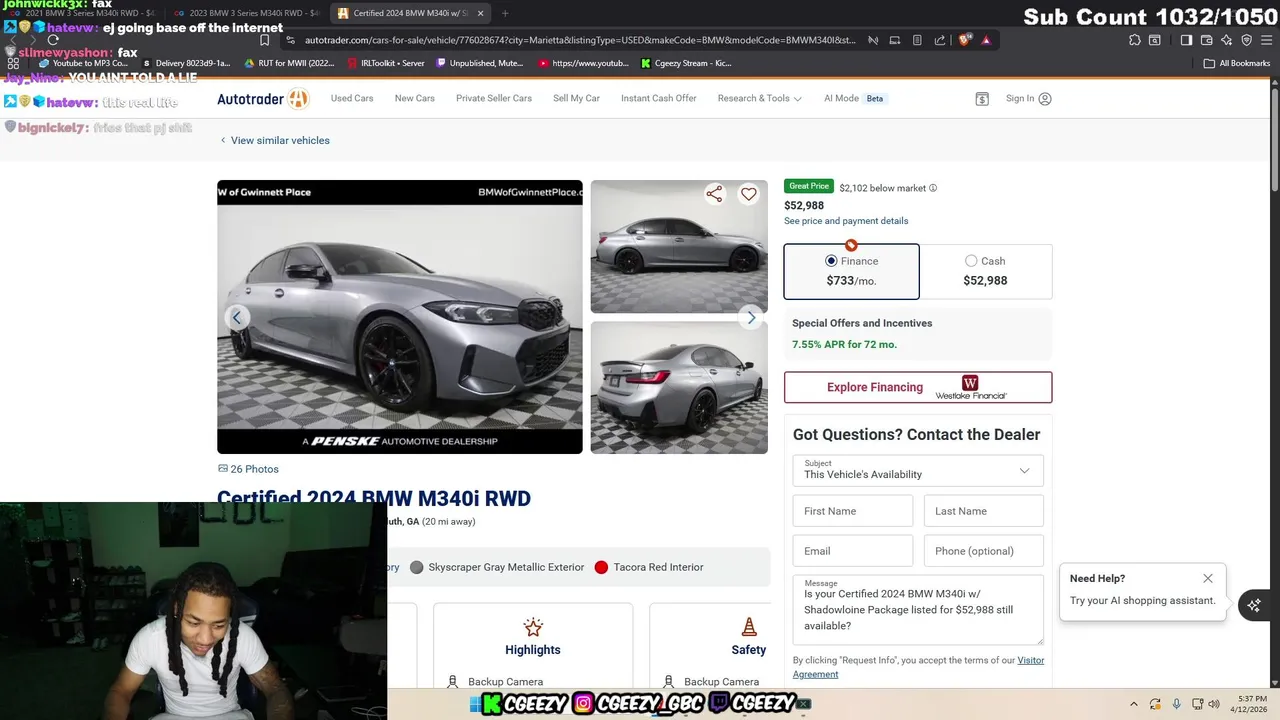Viewport: 1280px width, 720px height.
Task: Go to next photo arrow
Action: coord(751,317)
